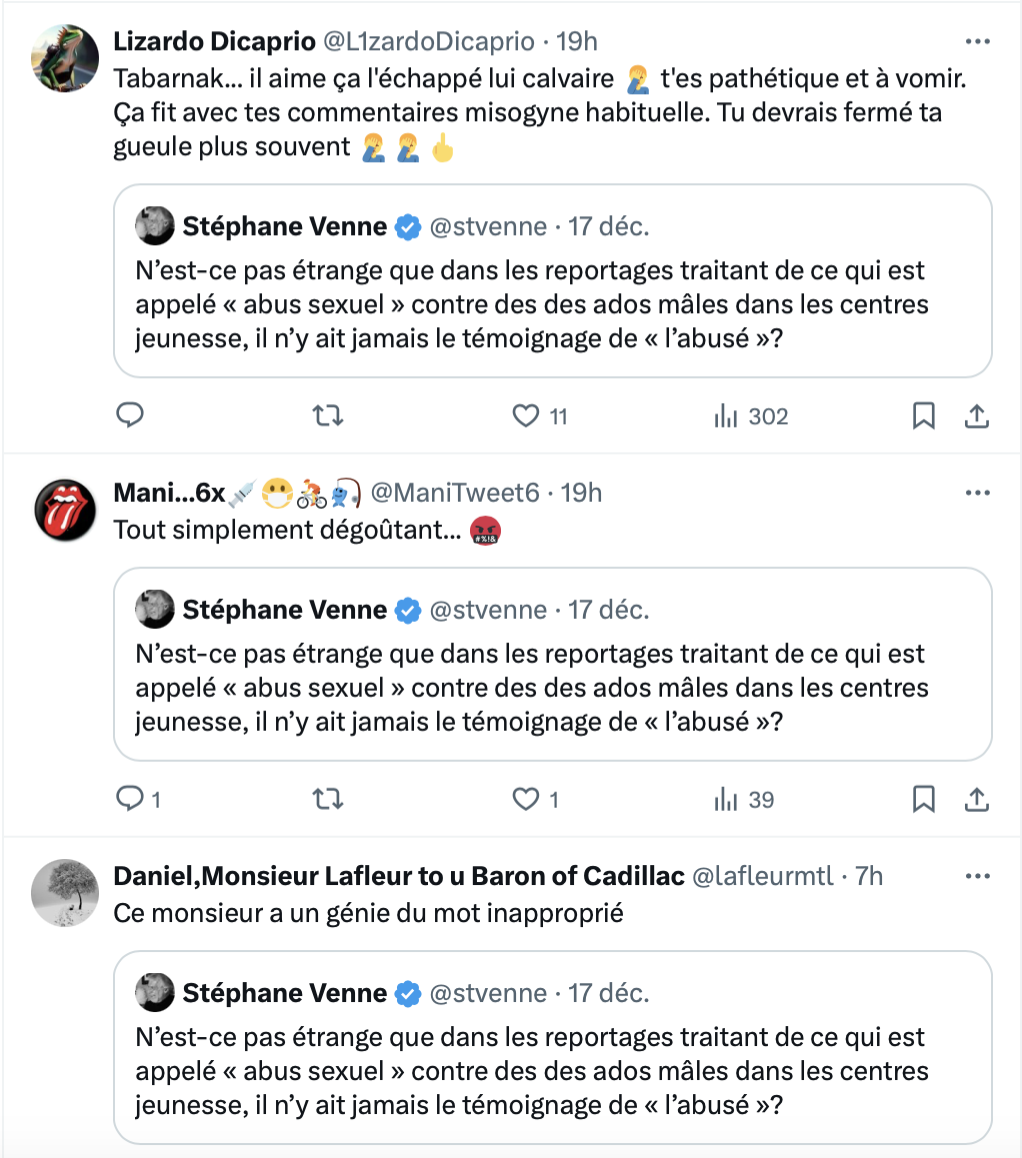1022x1158 pixels.
Task: Open quoted Stéphane Venne tweet under Daniel's post
Action: [552, 1047]
